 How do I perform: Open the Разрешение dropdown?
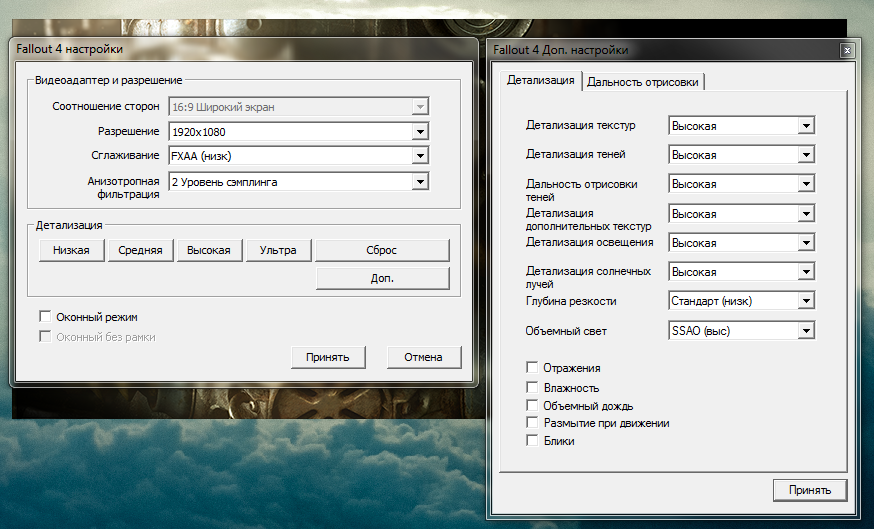point(420,131)
